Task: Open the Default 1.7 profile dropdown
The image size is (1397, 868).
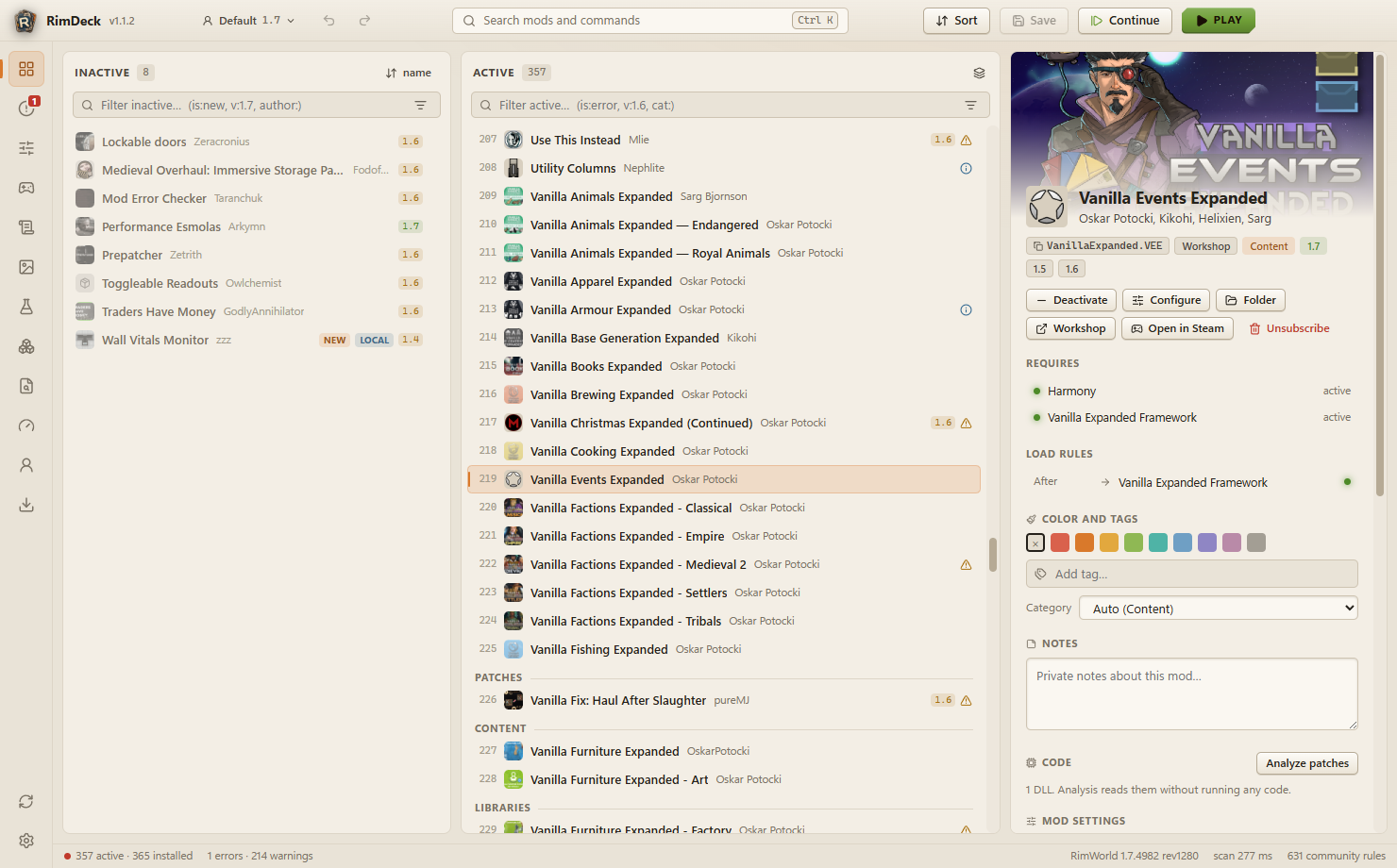Action: pos(248,21)
